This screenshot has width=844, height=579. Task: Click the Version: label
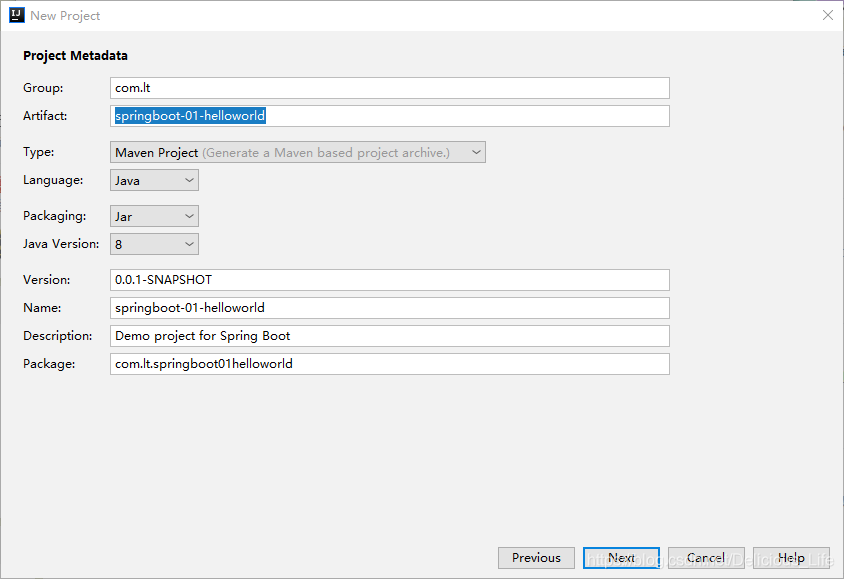[47, 280]
